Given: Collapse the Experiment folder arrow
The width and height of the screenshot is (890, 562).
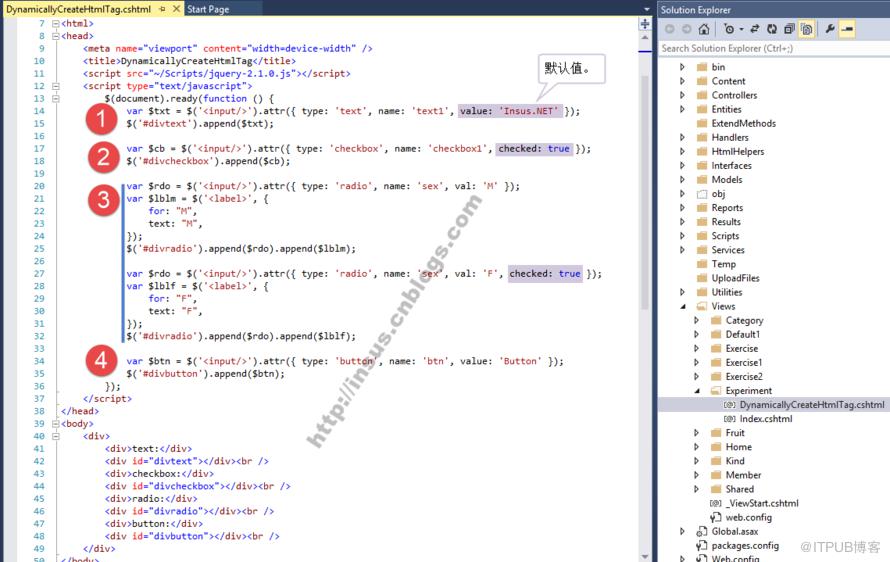Looking at the screenshot, I should click(697, 391).
